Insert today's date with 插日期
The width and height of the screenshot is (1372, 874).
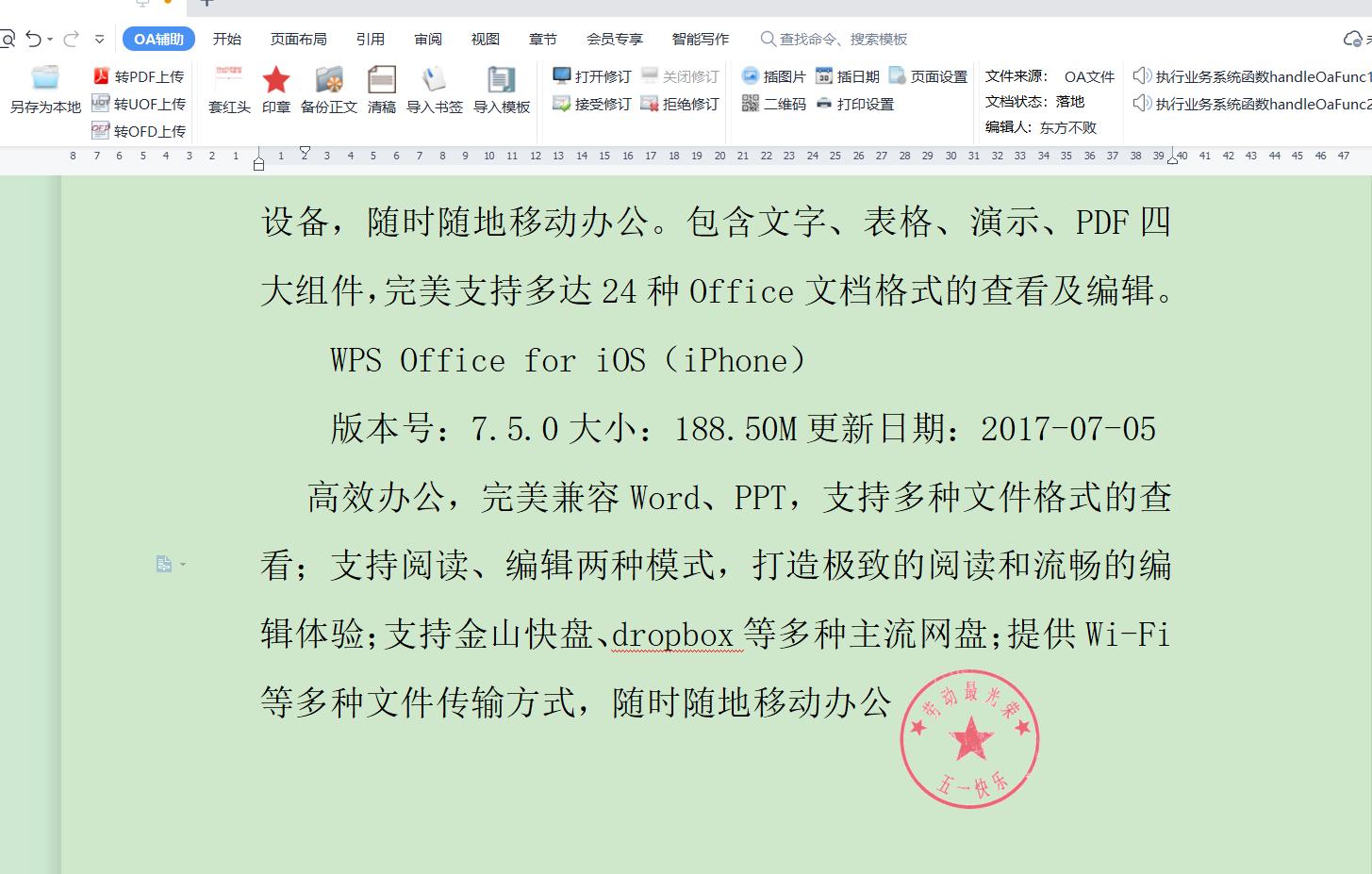pos(850,76)
